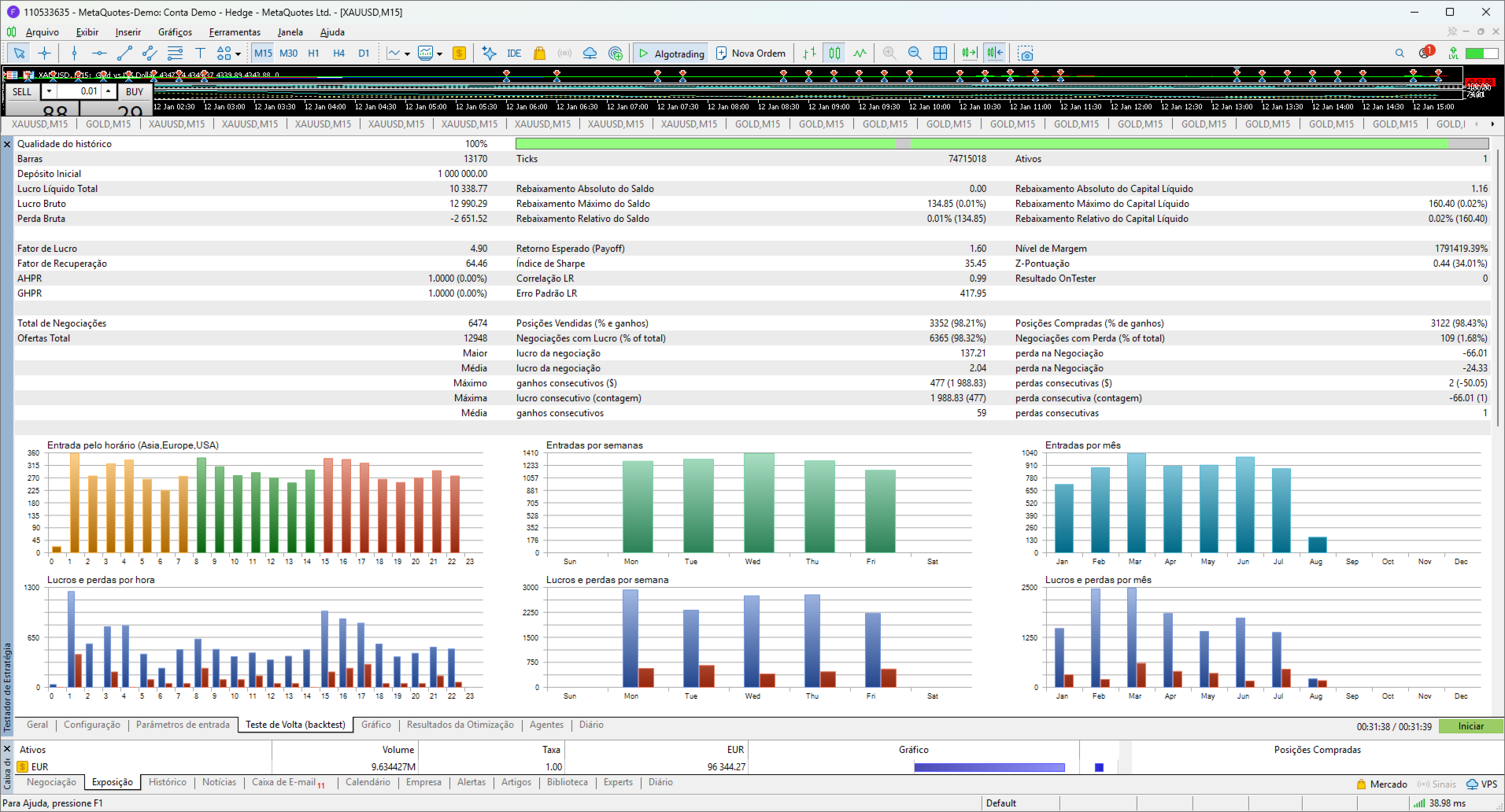The width and height of the screenshot is (1505, 812).
Task: Toggle candlestick chart mode
Action: 834,54
